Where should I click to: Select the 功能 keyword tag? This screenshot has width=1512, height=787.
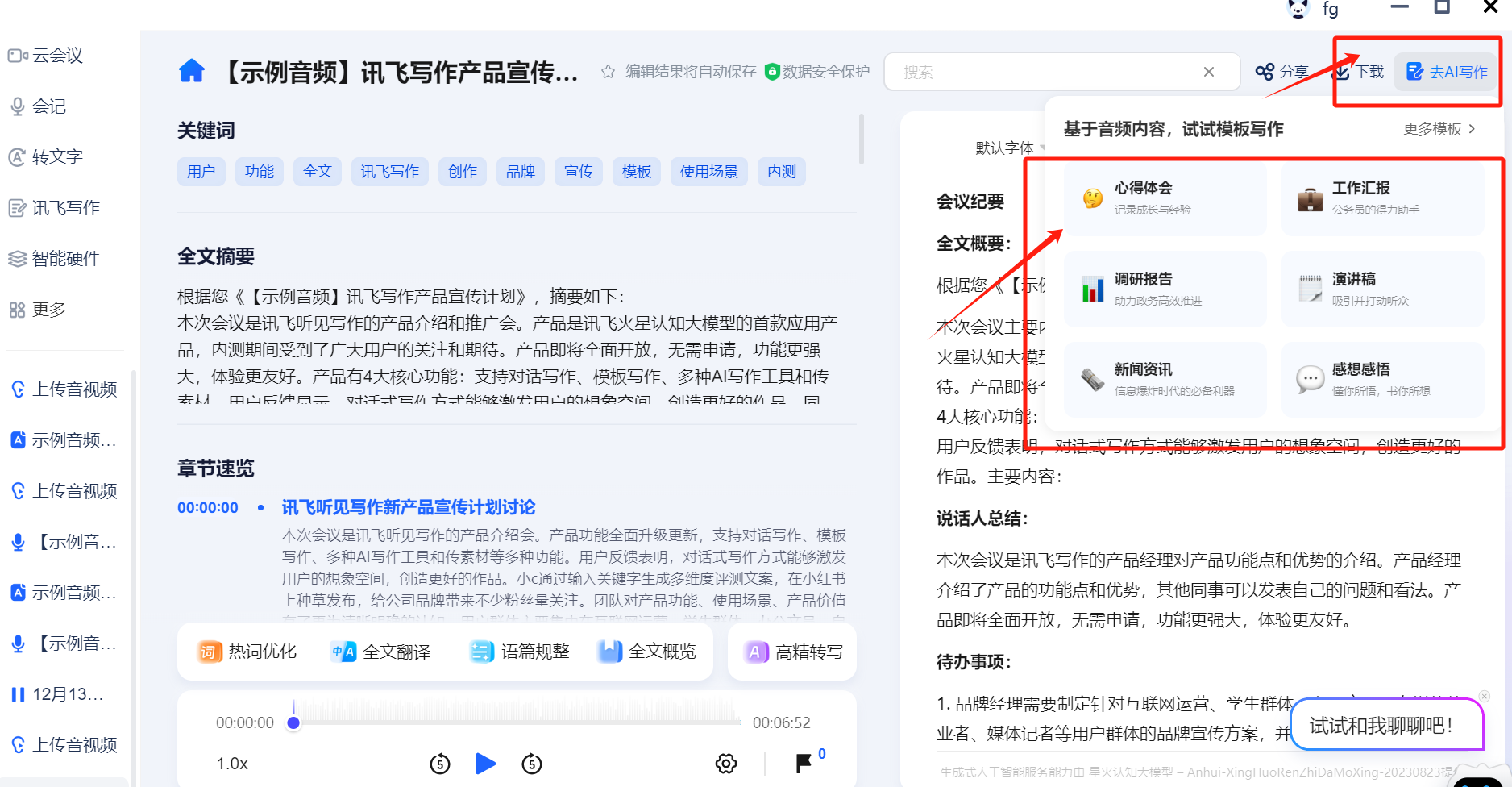260,172
